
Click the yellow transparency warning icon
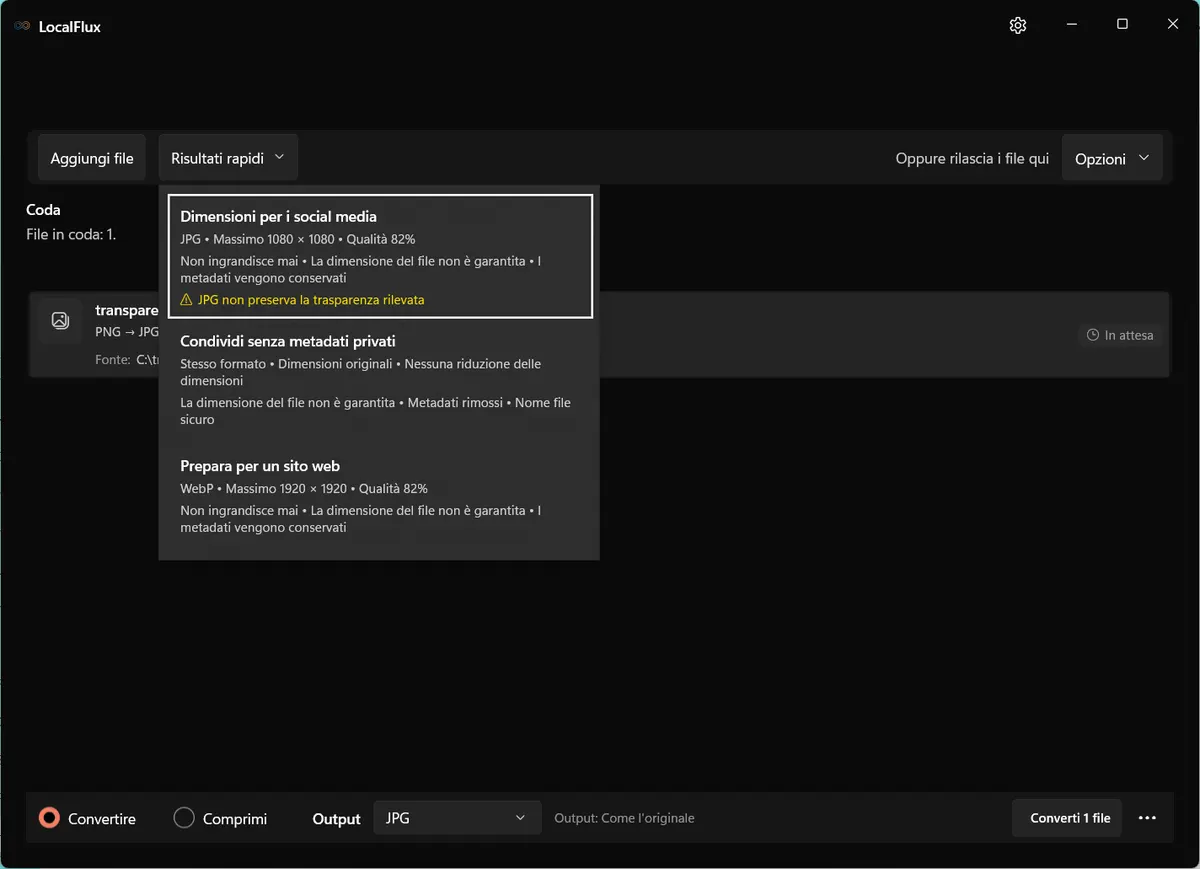click(x=186, y=300)
